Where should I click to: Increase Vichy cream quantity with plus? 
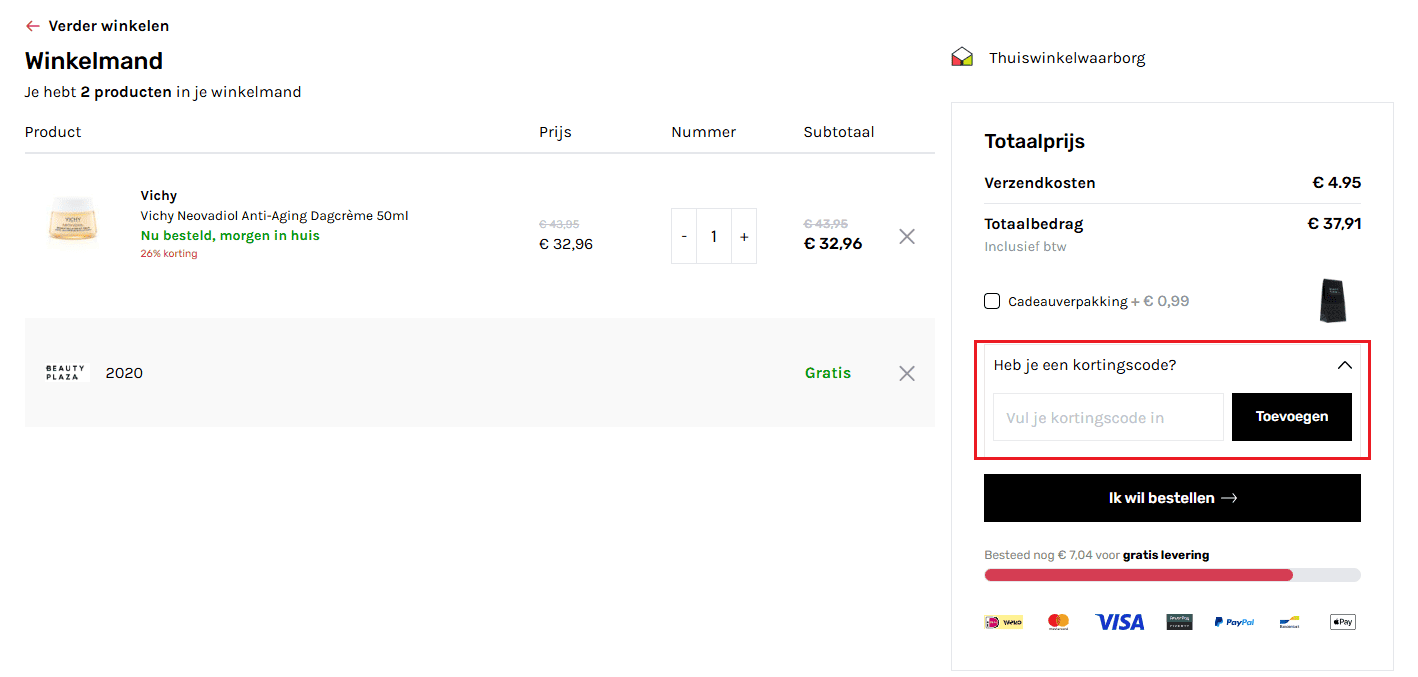tap(744, 236)
